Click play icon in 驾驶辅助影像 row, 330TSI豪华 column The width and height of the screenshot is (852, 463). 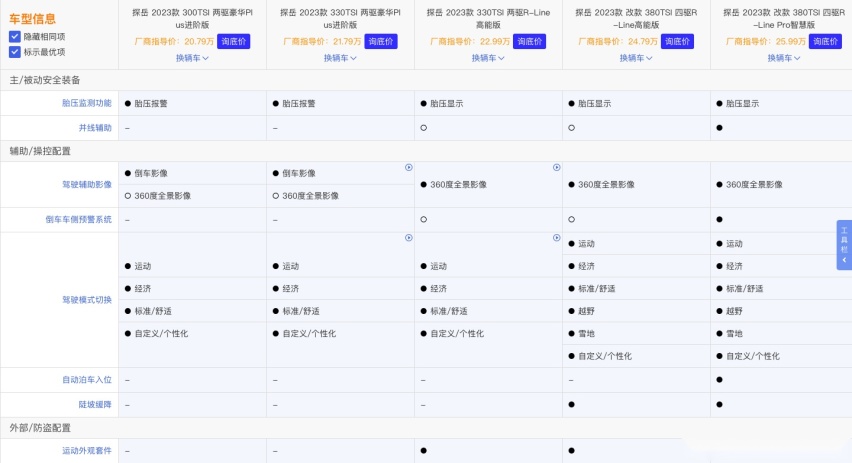409,167
